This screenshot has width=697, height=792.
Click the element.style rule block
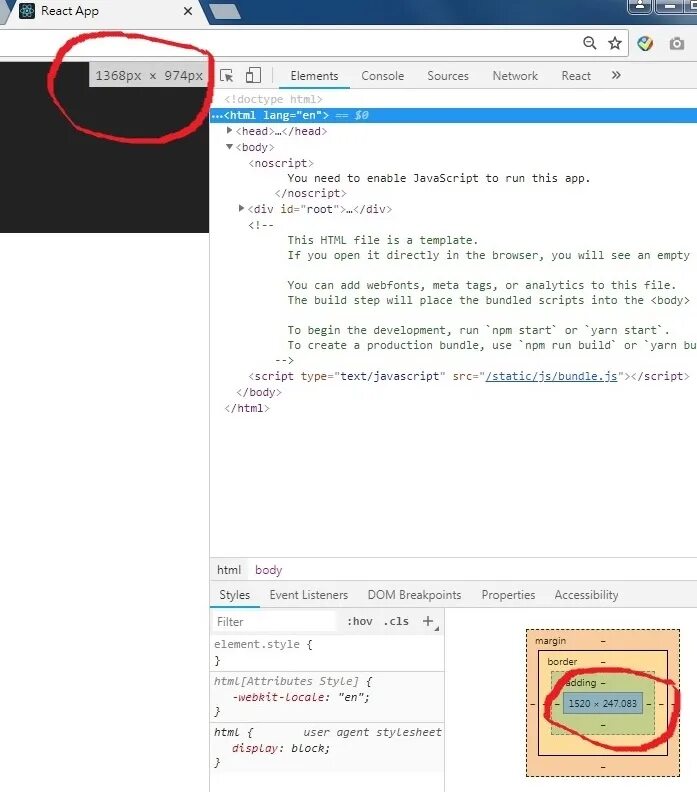click(x=327, y=652)
